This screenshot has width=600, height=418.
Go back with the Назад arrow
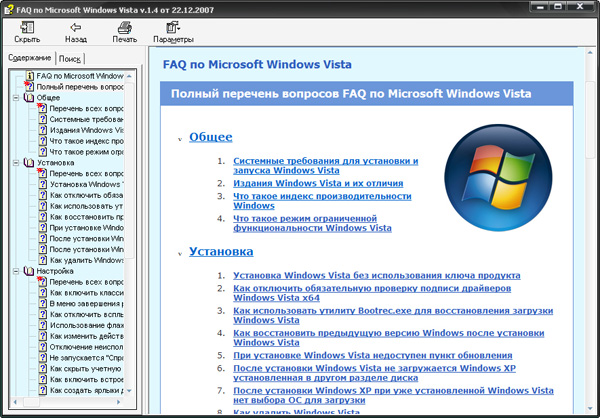tap(76, 27)
